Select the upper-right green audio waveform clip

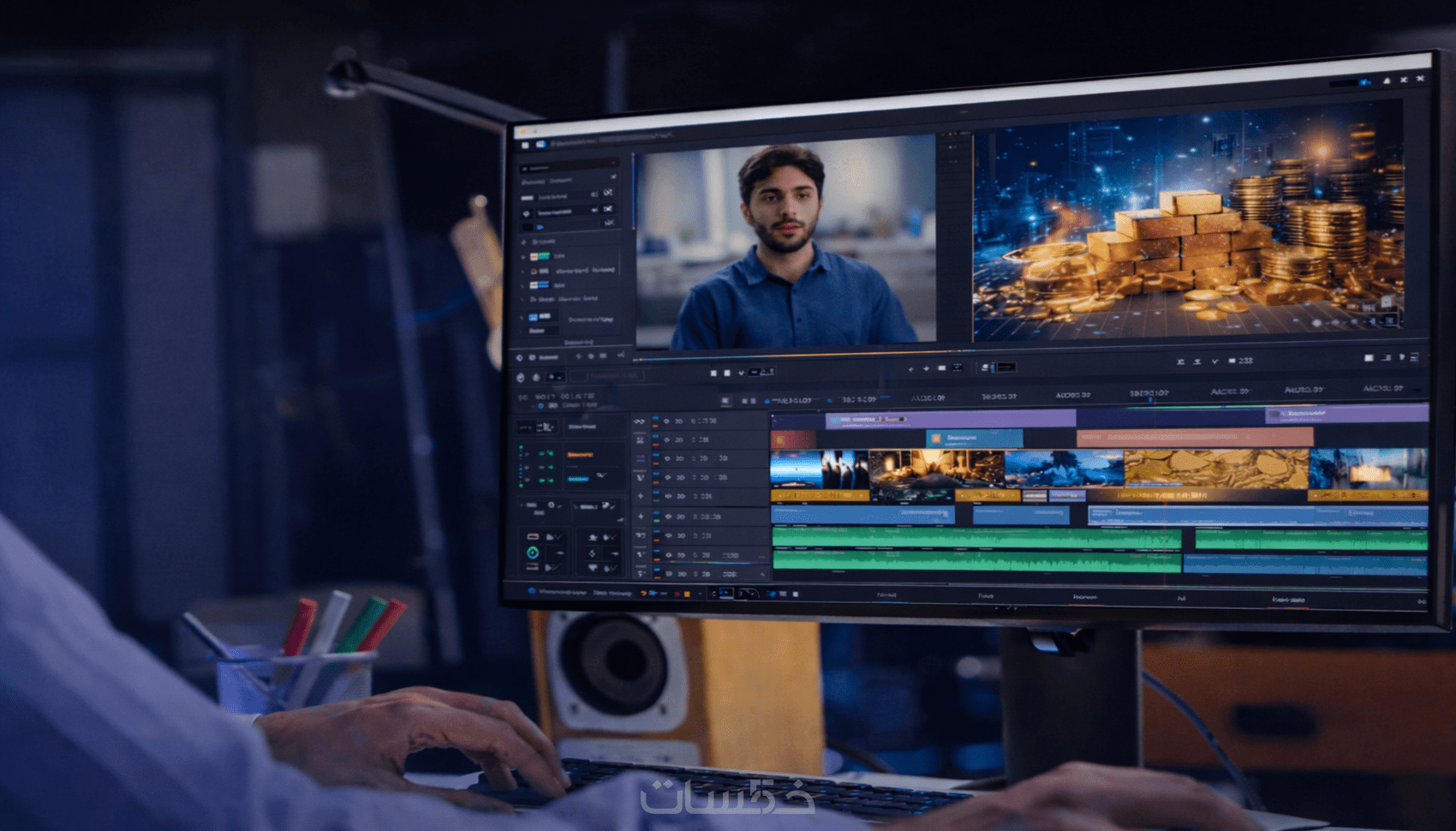pyautogui.click(x=1311, y=540)
